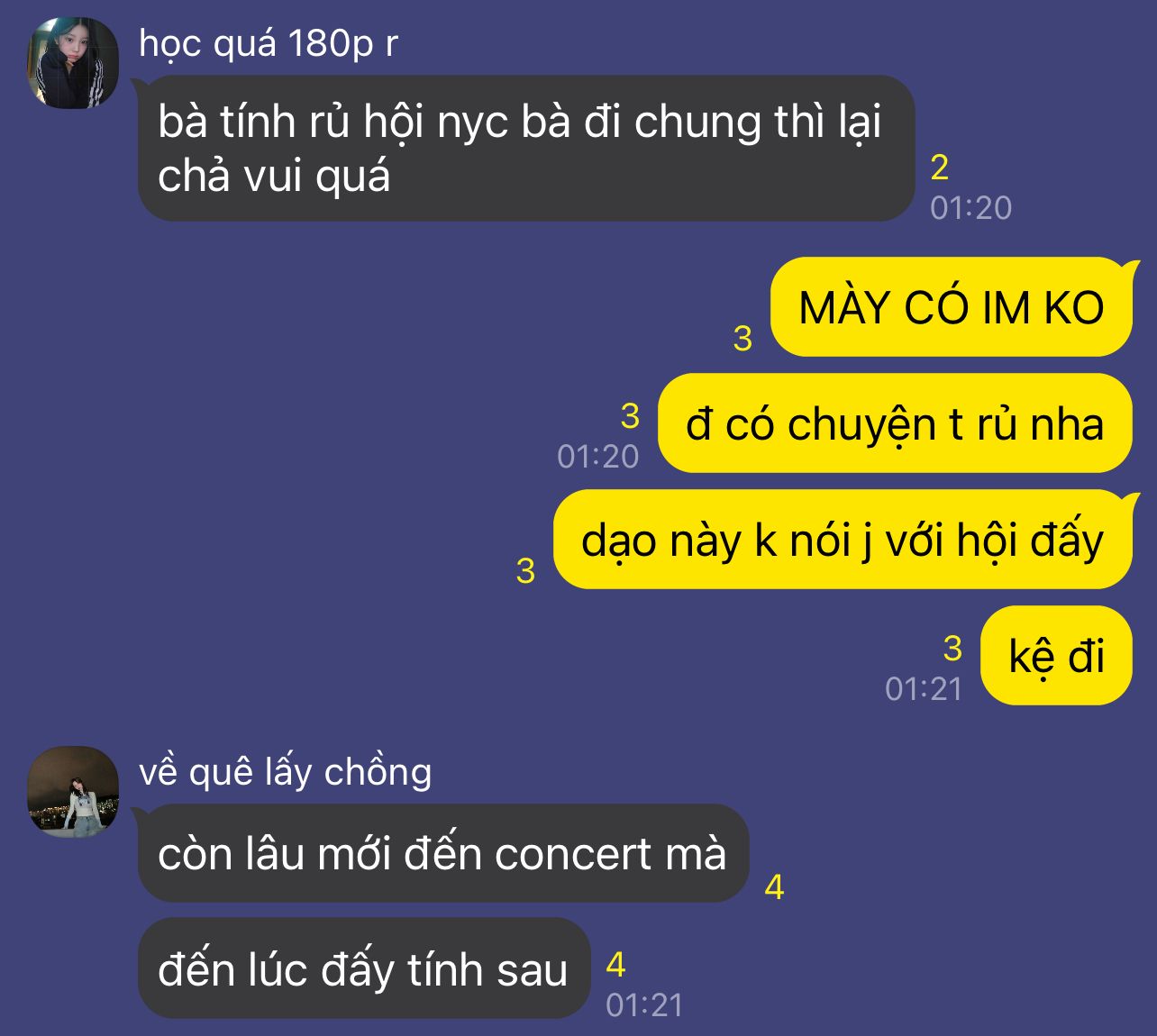Tap "dạo này k nói j với hội đấy" bubble

843,540
